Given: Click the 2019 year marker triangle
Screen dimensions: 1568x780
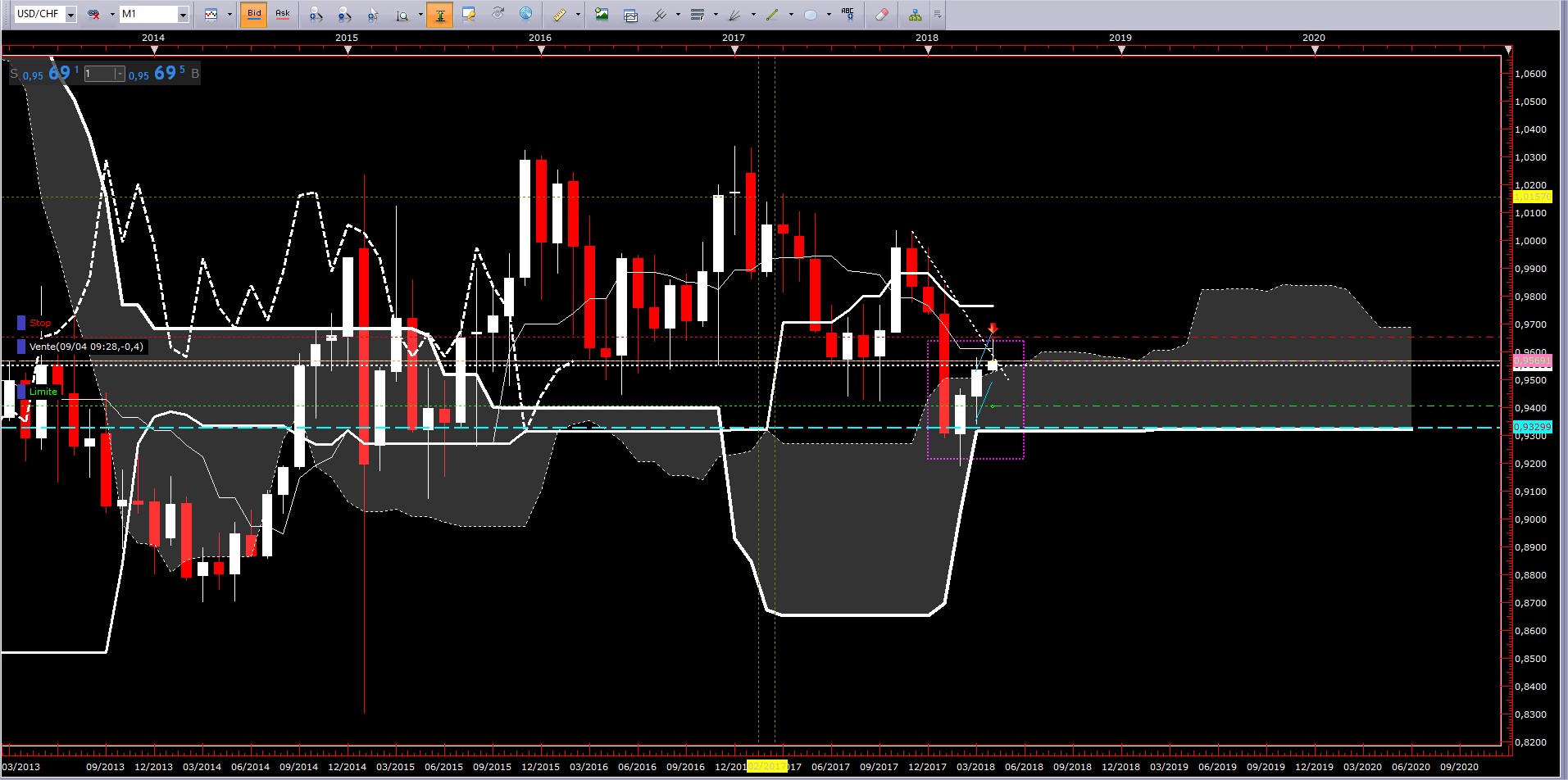Looking at the screenshot, I should (1121, 50).
